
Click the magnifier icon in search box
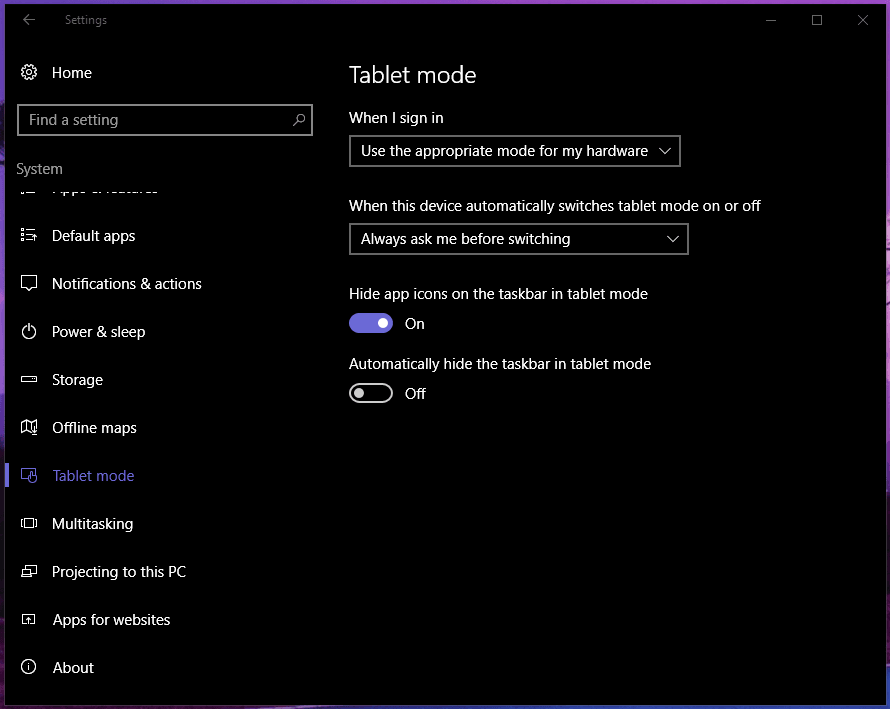[x=298, y=120]
